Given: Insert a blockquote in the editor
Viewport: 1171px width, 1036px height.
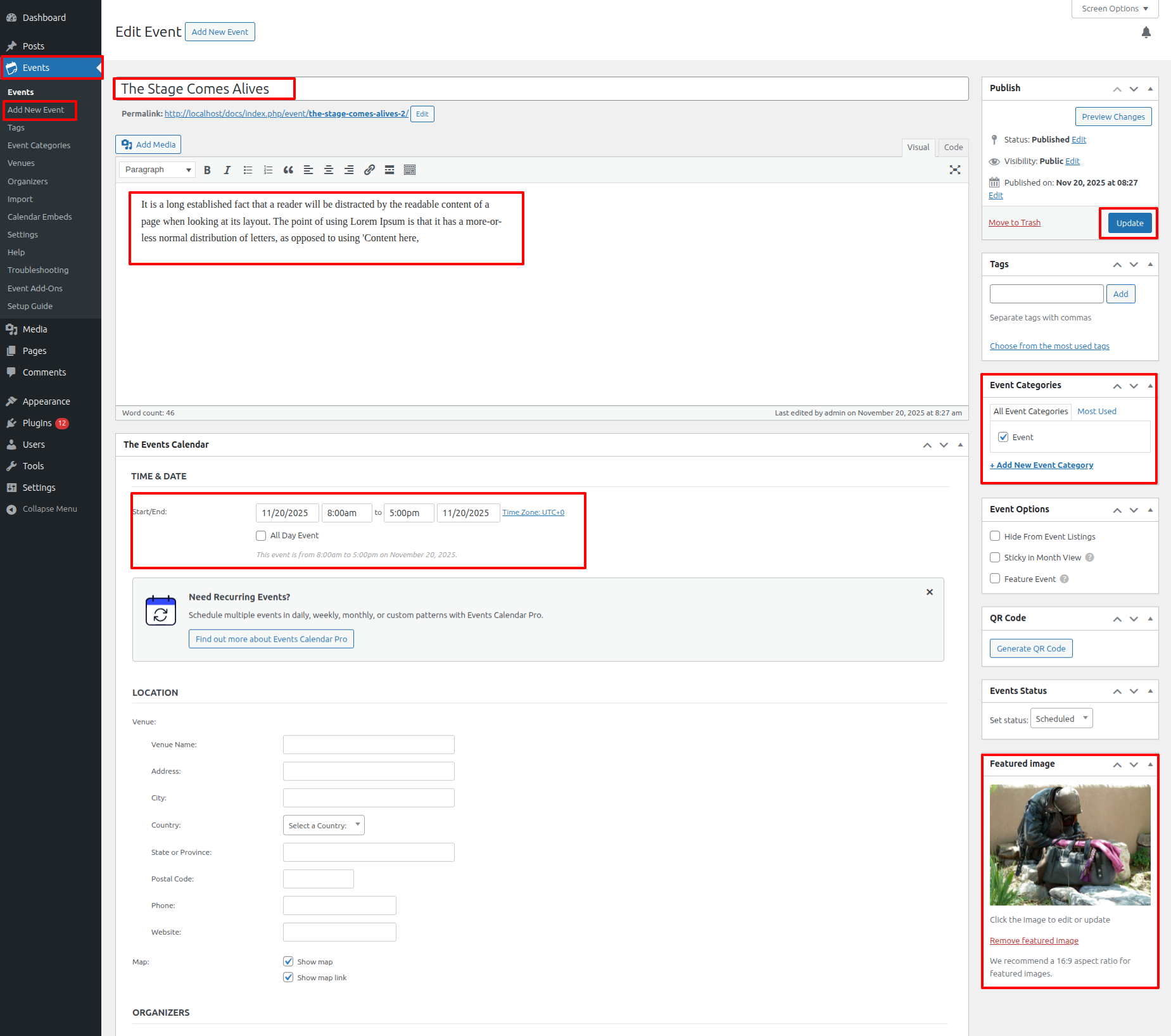Looking at the screenshot, I should 288,170.
